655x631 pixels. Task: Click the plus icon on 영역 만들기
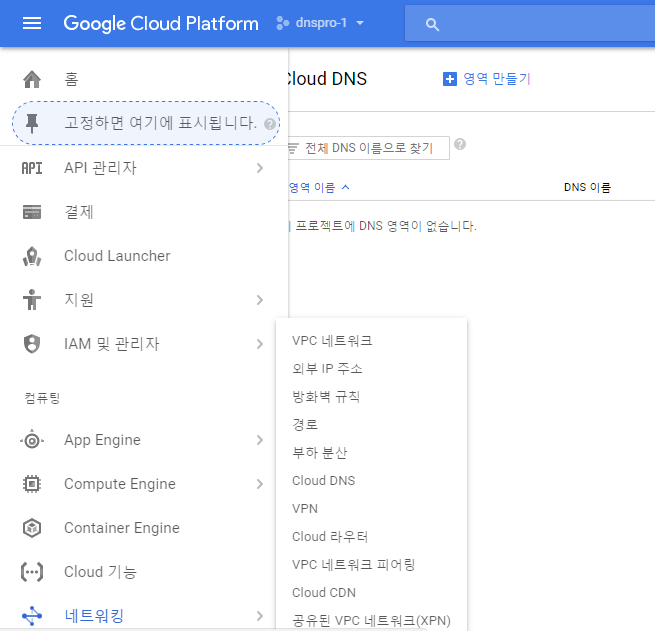click(x=449, y=79)
